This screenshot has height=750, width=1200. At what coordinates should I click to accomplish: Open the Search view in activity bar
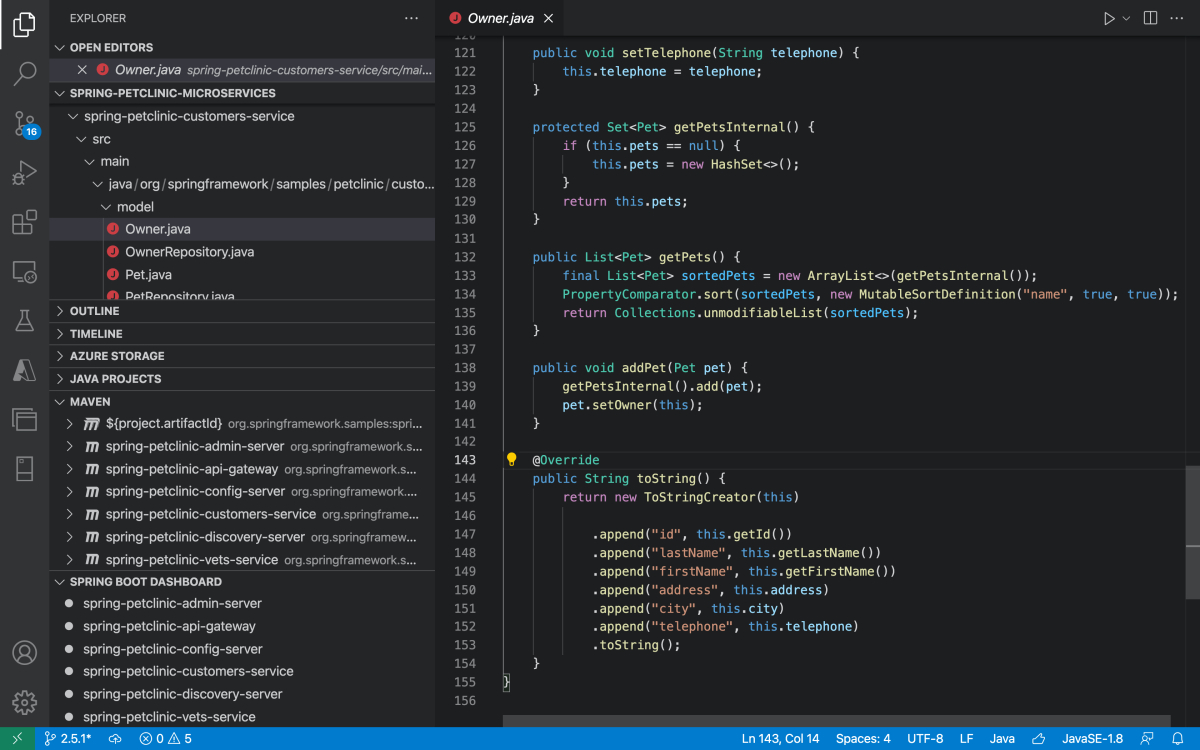pyautogui.click(x=24, y=73)
